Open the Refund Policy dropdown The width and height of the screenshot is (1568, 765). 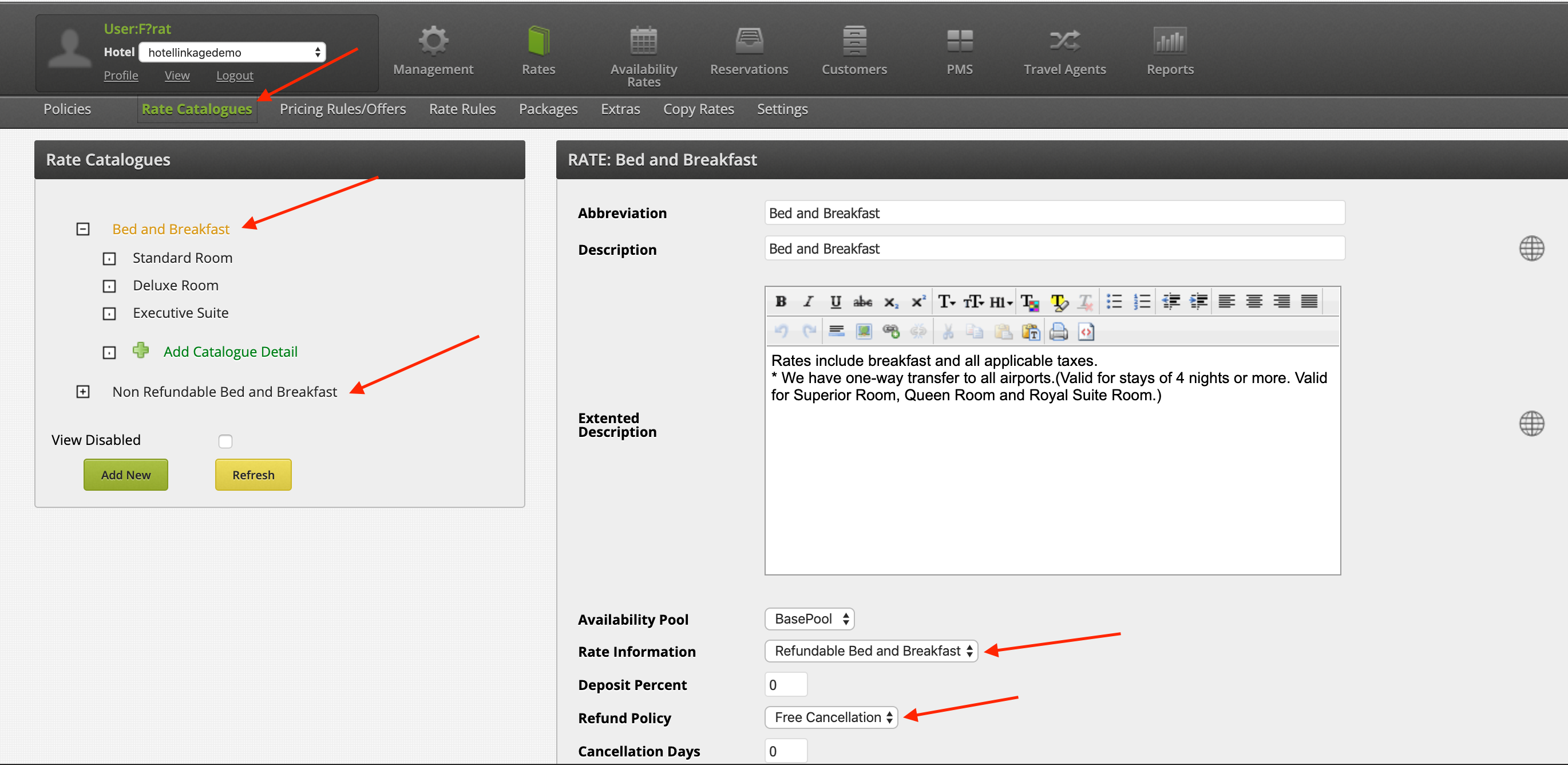tap(831, 717)
